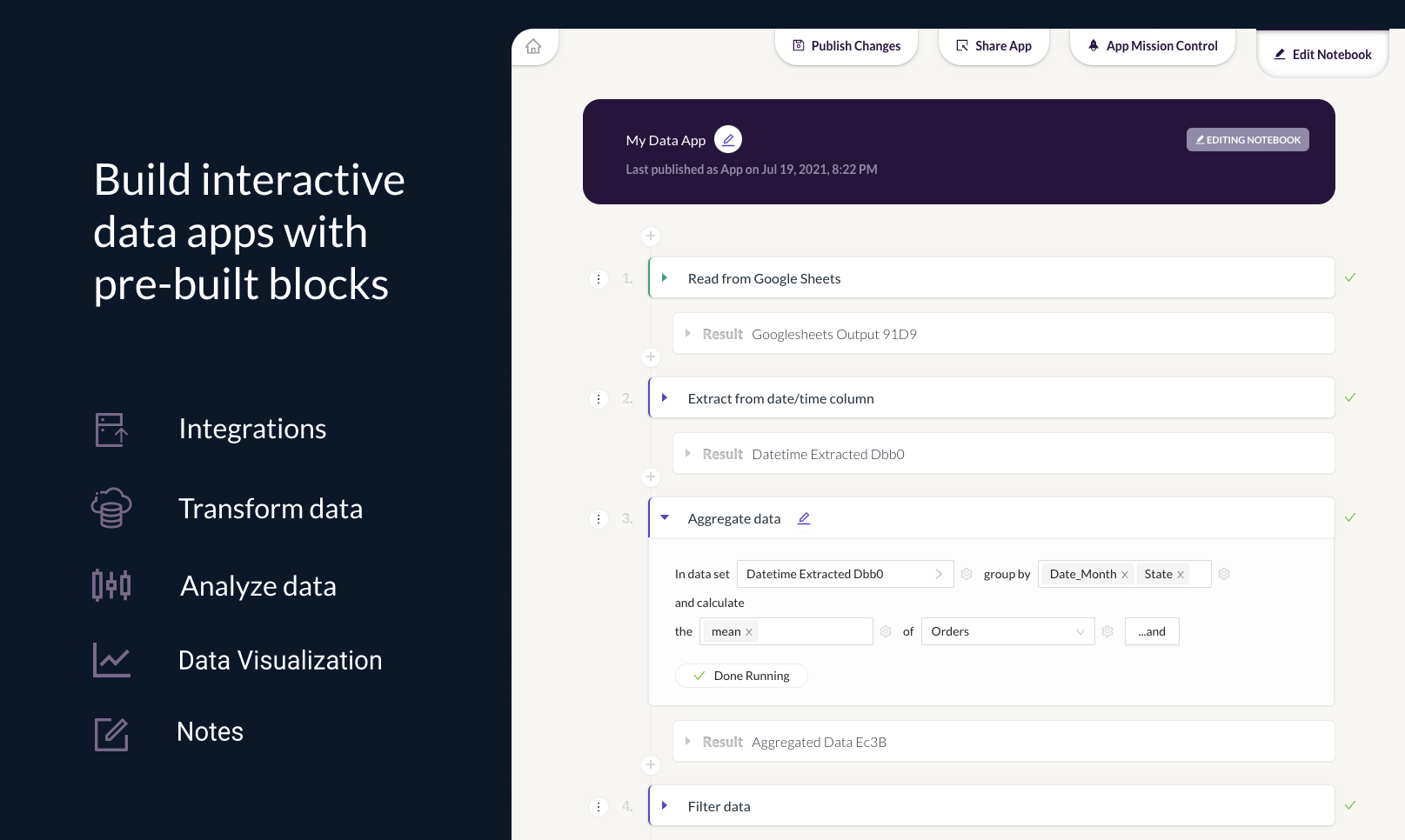Open the three-dot menu for step 1
This screenshot has width=1405, height=840.
click(599, 279)
